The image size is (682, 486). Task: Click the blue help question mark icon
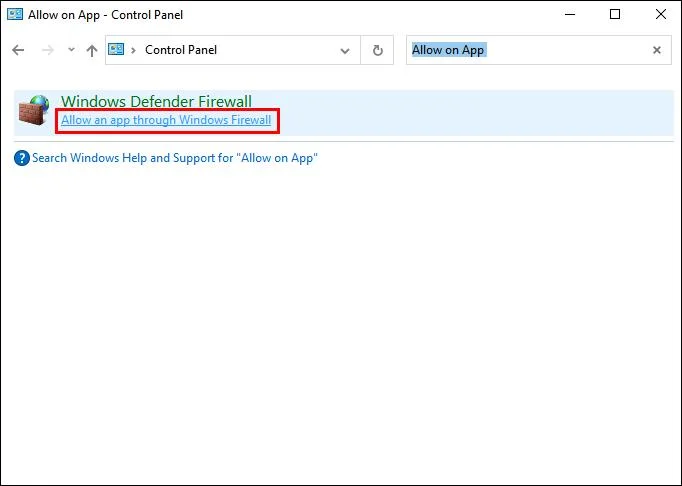click(x=22, y=158)
